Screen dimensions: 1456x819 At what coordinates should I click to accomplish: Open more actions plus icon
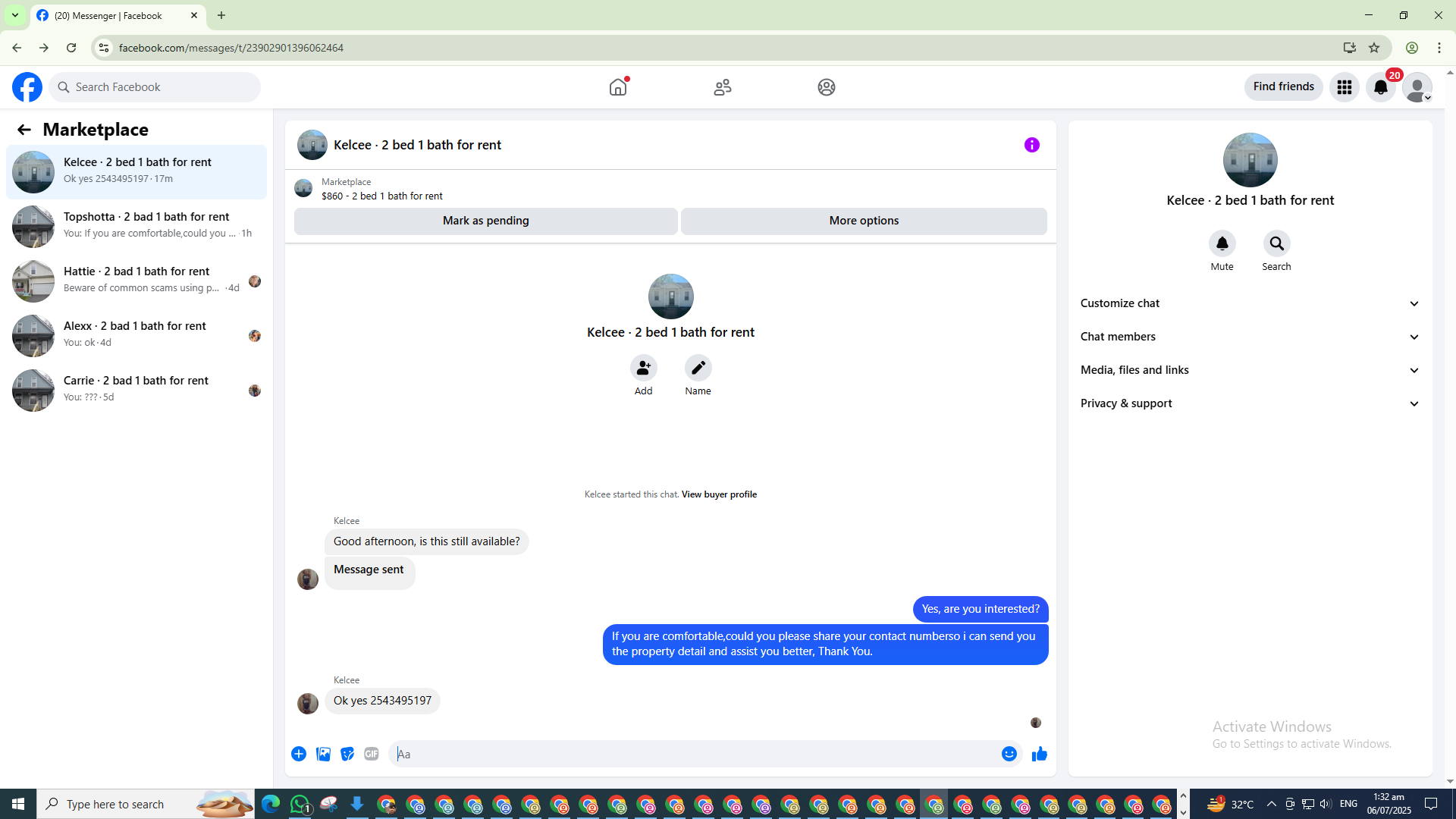point(299,754)
